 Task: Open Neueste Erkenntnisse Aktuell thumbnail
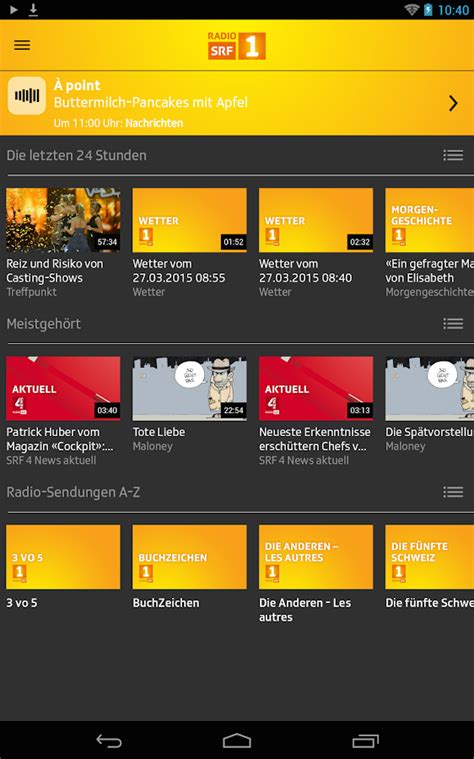316,388
